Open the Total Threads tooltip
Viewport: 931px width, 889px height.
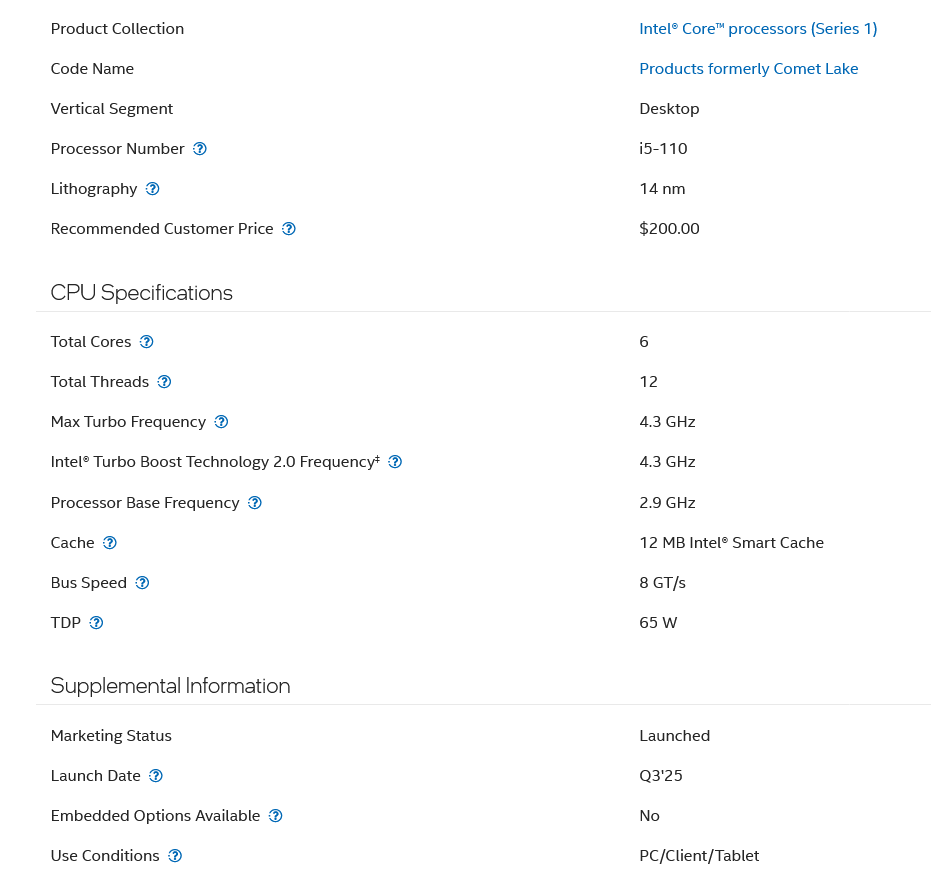[x=164, y=381]
